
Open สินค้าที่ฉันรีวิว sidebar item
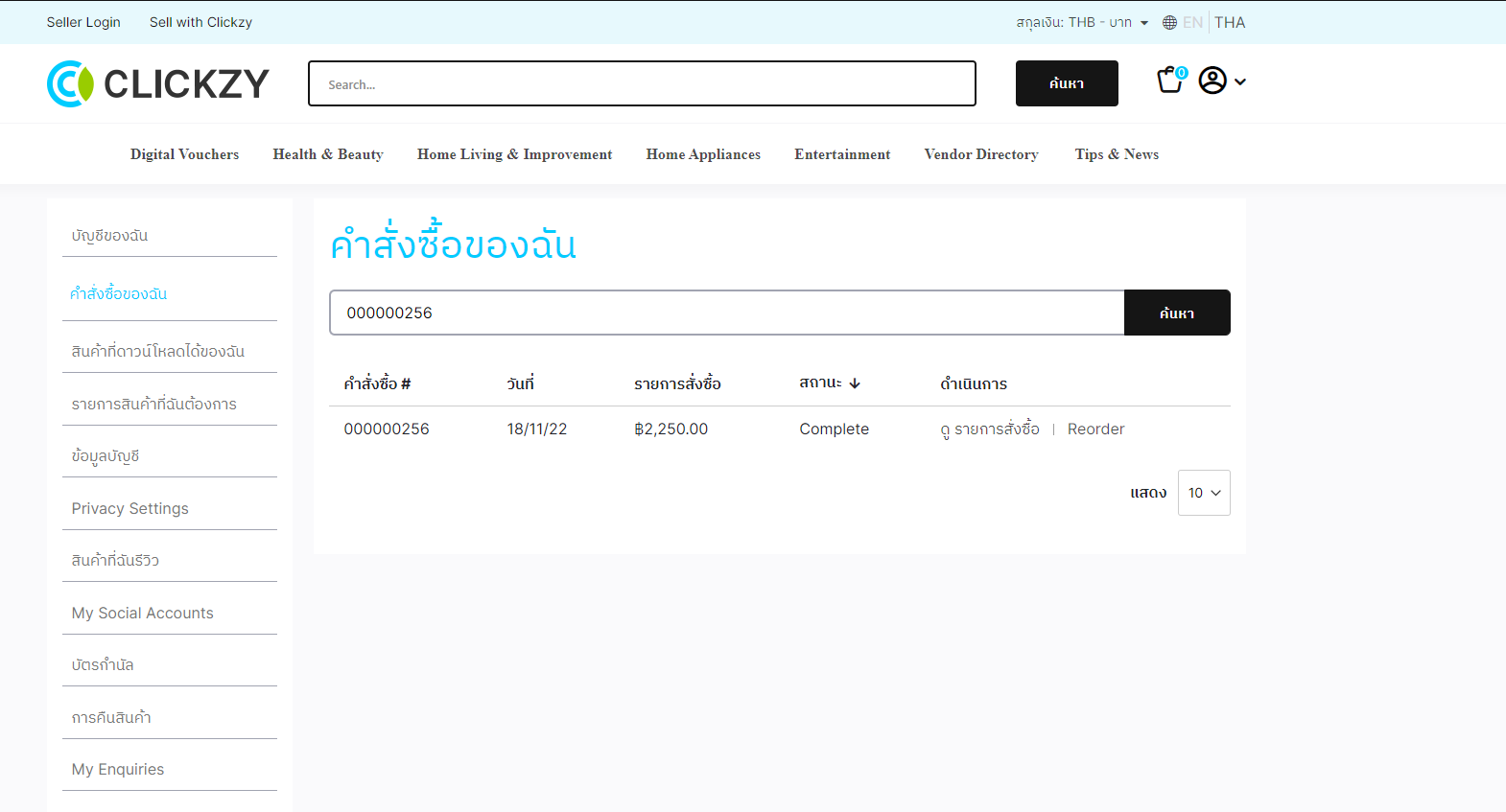[x=115, y=561]
